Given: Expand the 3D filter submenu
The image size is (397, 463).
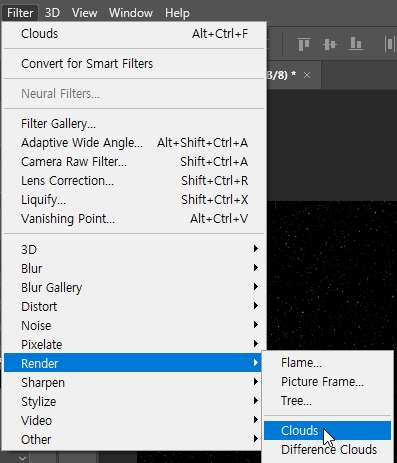Looking at the screenshot, I should [x=134, y=249].
